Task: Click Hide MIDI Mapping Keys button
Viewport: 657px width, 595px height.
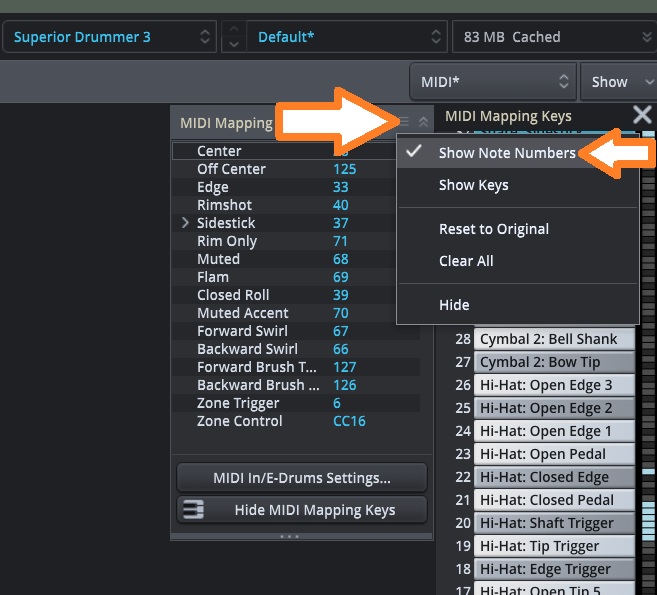Action: click(302, 510)
